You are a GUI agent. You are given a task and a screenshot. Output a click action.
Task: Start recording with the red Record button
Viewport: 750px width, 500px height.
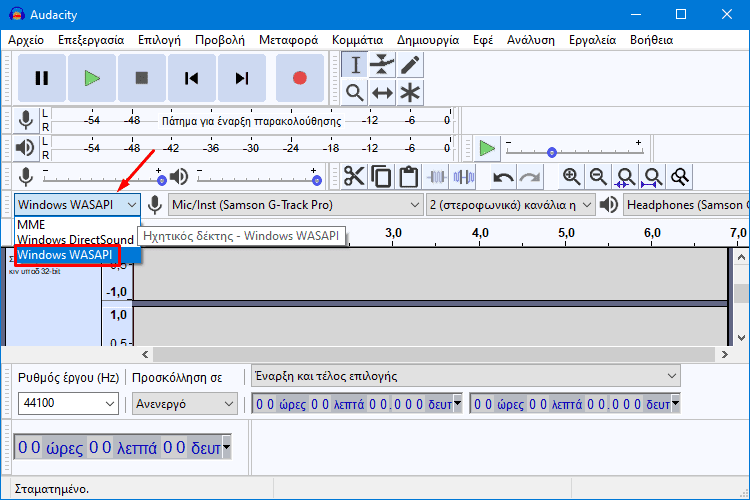click(x=300, y=78)
